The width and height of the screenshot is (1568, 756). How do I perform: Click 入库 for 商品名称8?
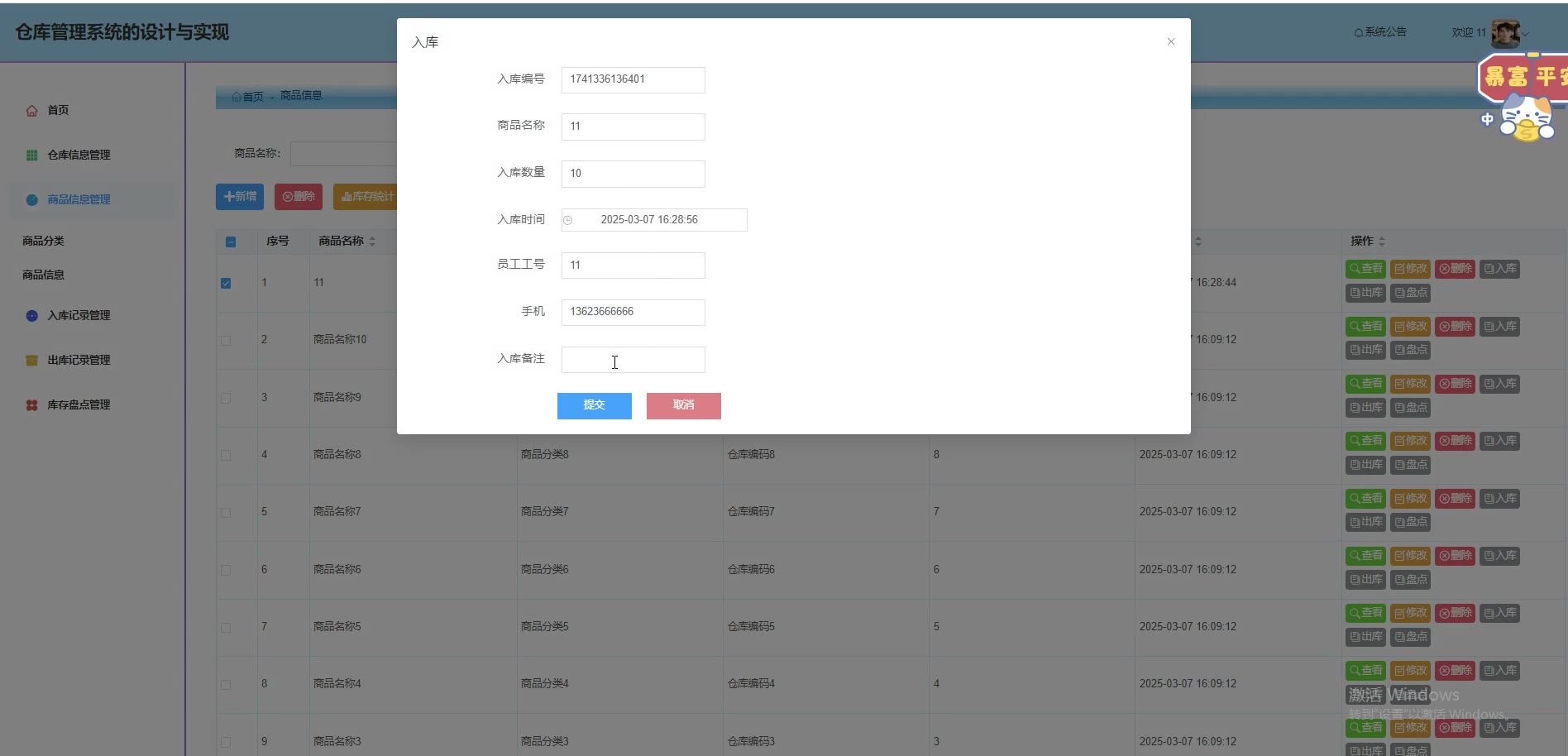(1499, 441)
